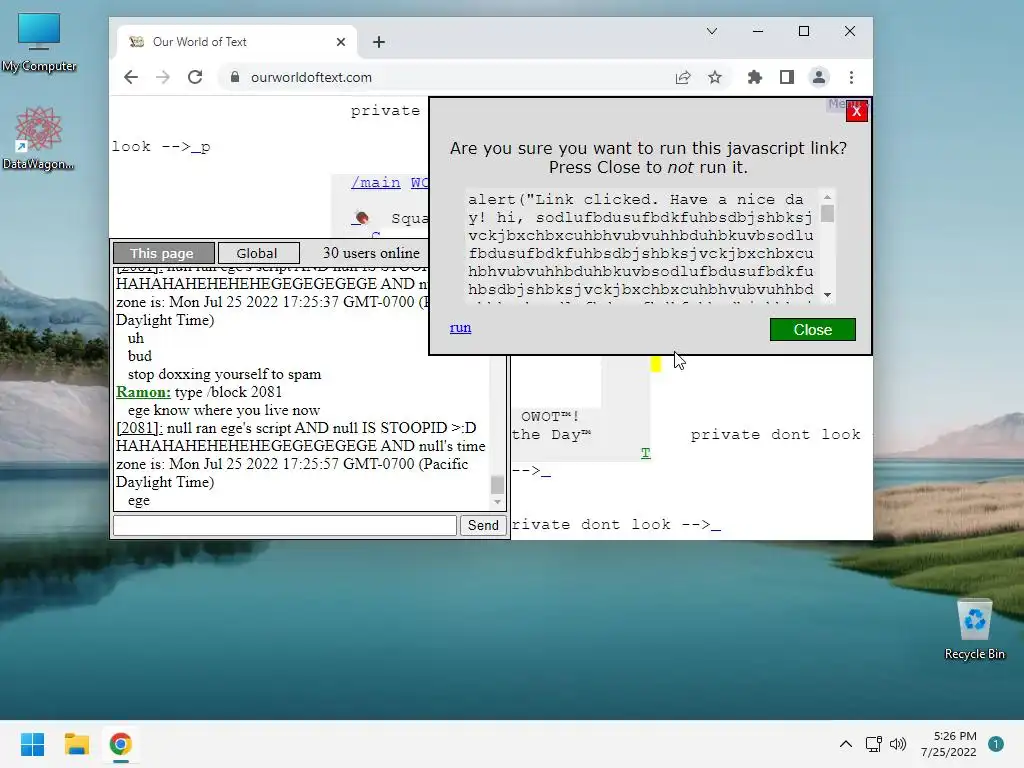Click the /main link on the page

[x=376, y=182]
